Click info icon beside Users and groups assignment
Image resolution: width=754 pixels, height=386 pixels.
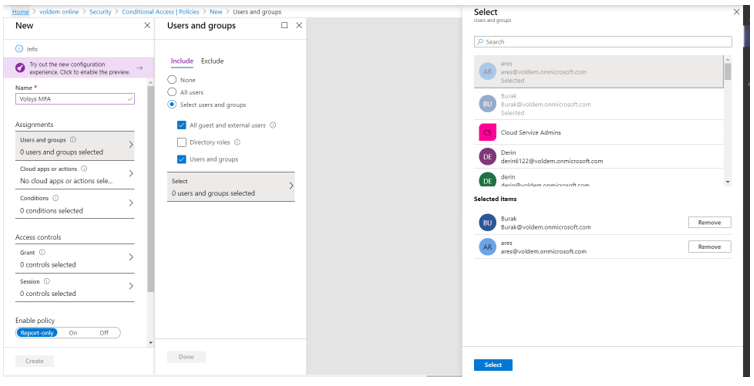click(73, 140)
